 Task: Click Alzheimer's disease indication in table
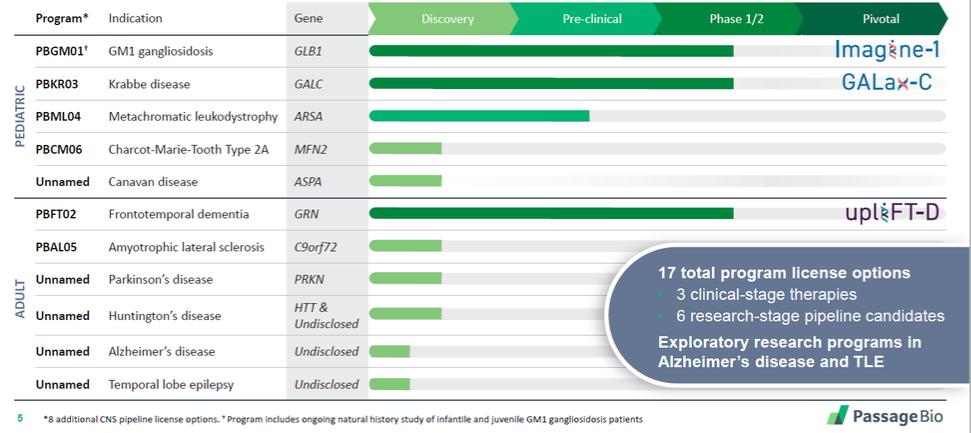point(162,352)
